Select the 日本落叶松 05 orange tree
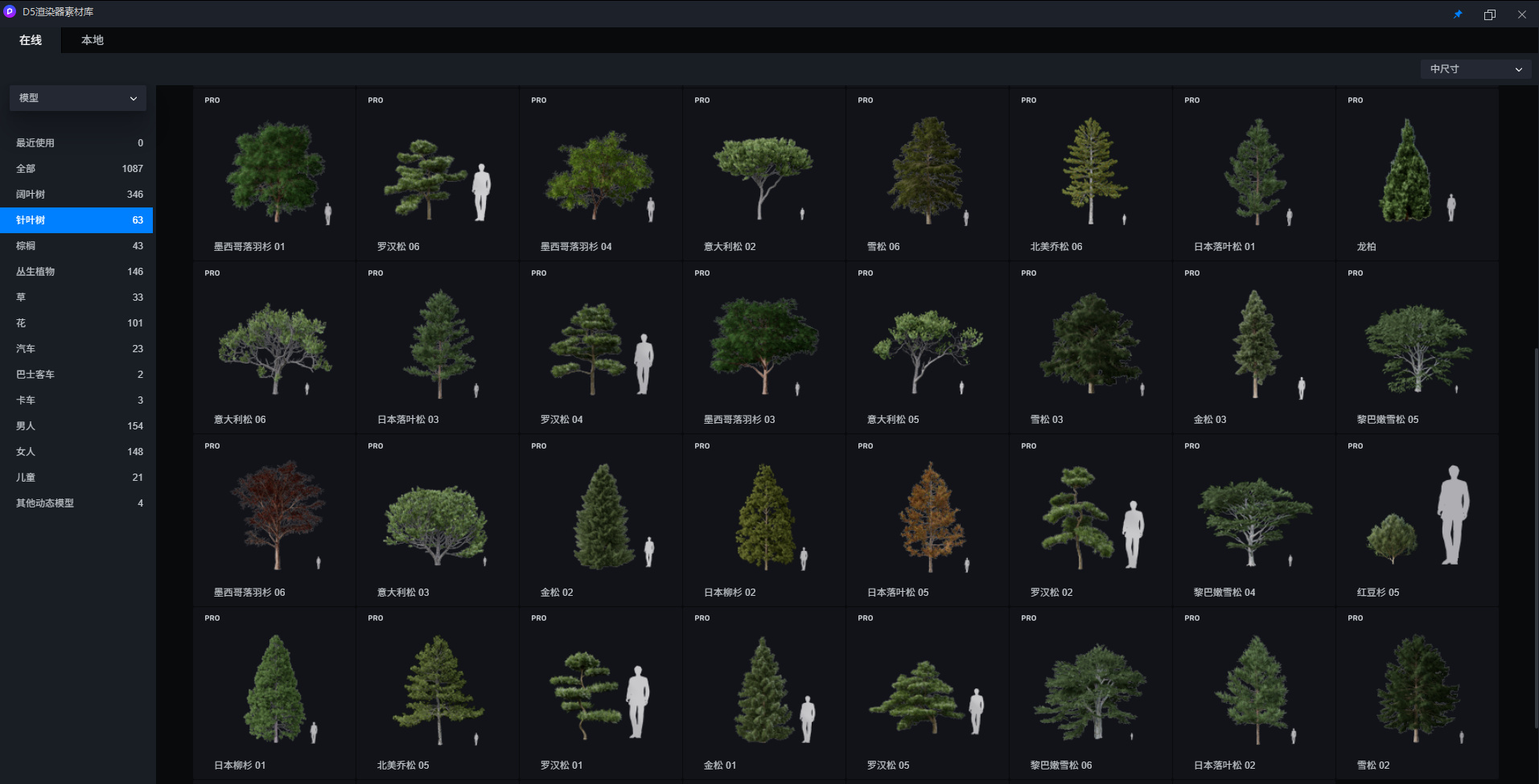1539x784 pixels. (928, 519)
